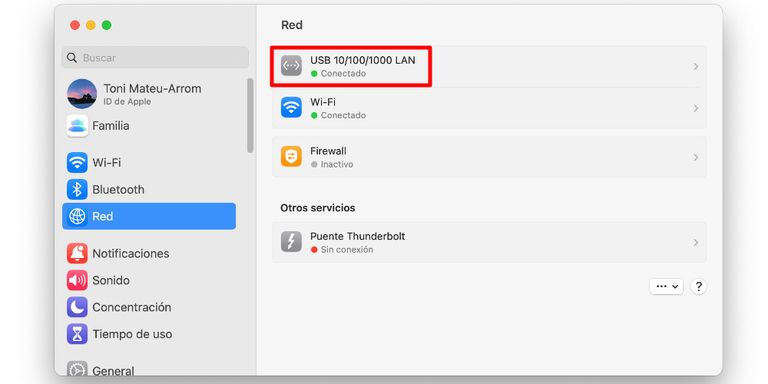The width and height of the screenshot is (768, 384).
Task: Click the Tiempo de uso hourglass icon
Action: 77,334
